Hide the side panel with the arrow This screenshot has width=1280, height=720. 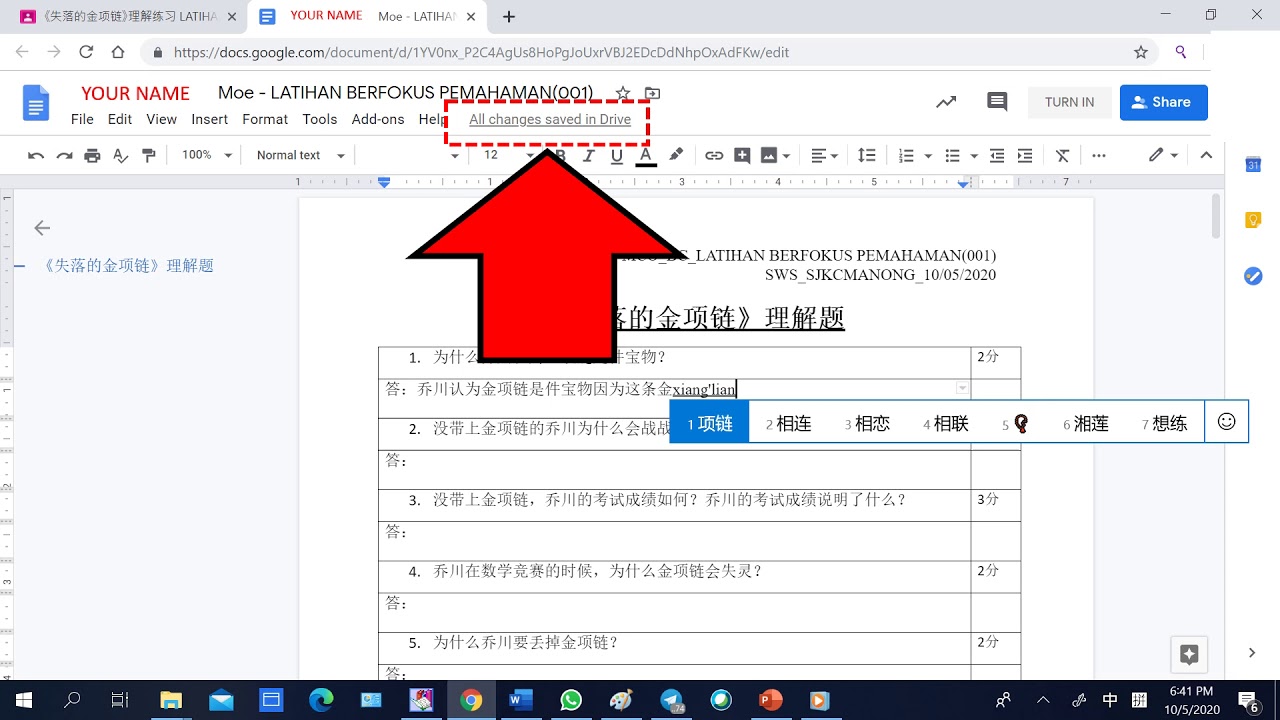(1252, 653)
